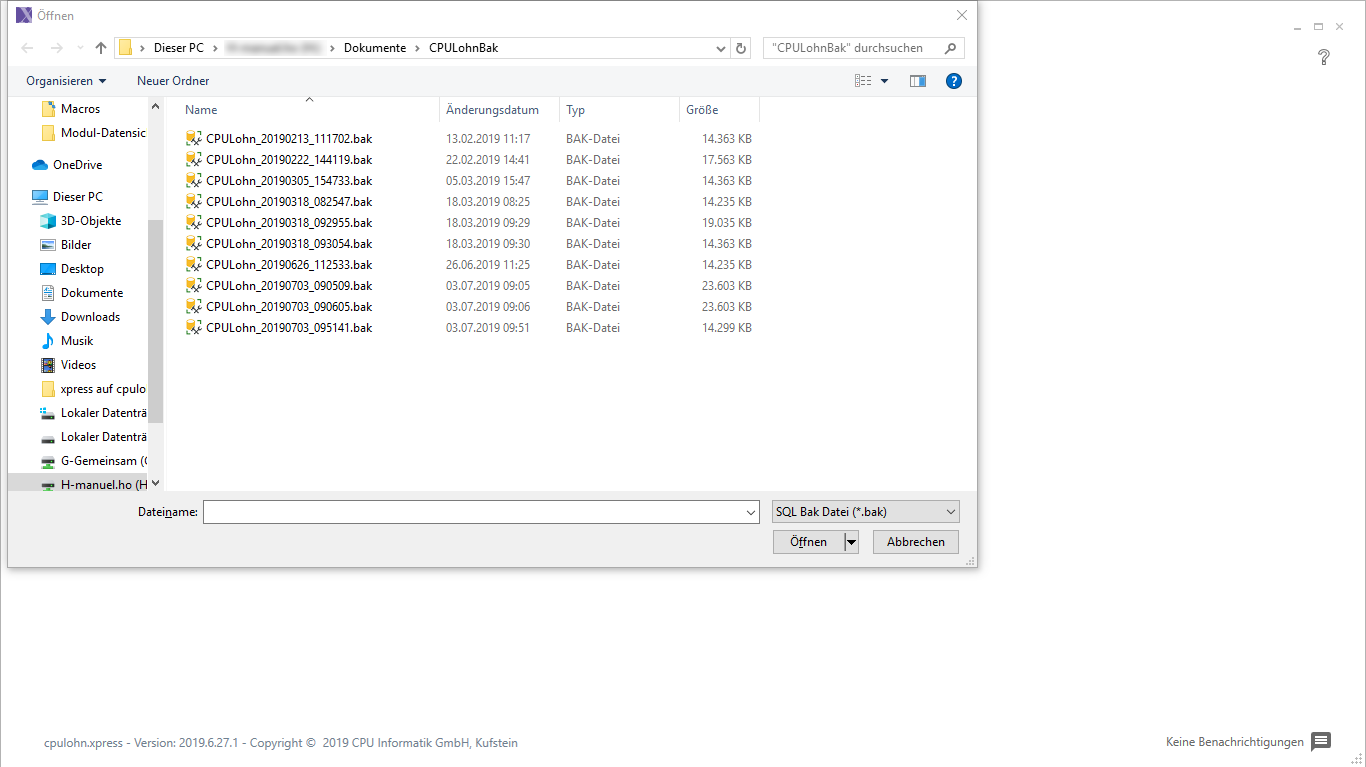1366x767 pixels.
Task: Open the Öffnen button split arrow
Action: pyautogui.click(x=851, y=542)
